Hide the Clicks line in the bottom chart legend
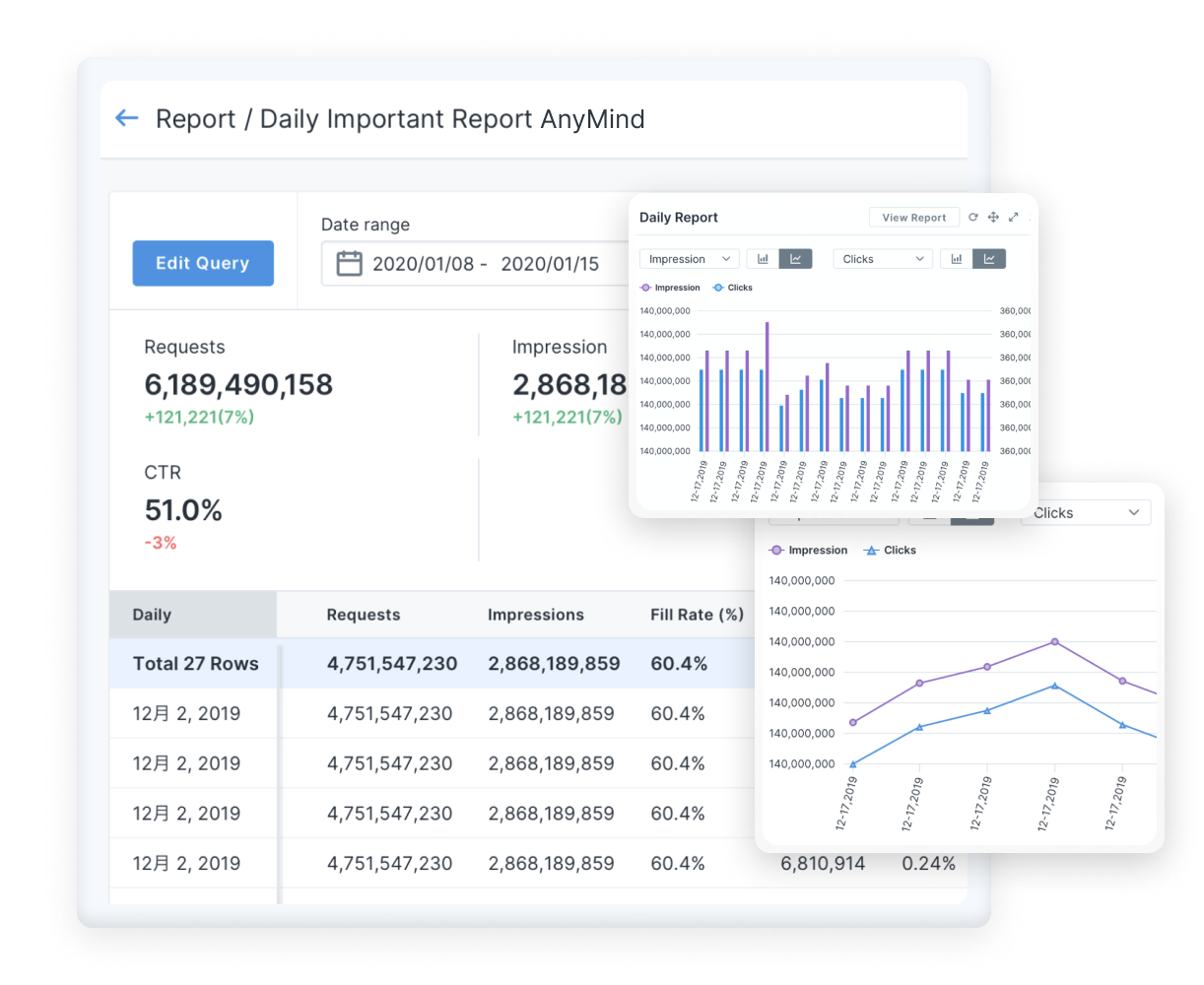 (x=890, y=550)
